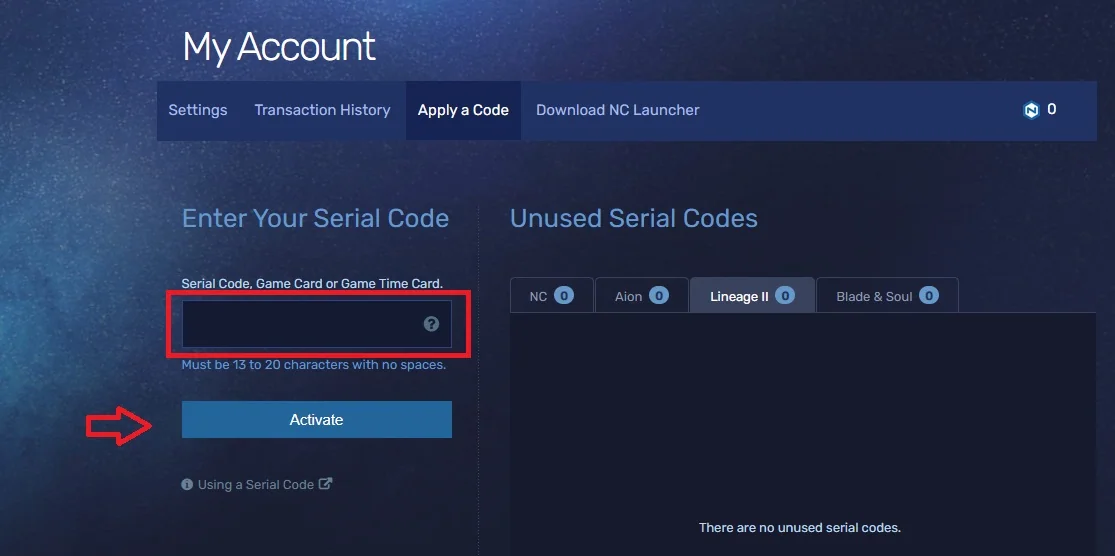This screenshot has height=556, width=1115.
Task: Click the info icon beside Using a Serial Code
Action: pyautogui.click(x=187, y=485)
